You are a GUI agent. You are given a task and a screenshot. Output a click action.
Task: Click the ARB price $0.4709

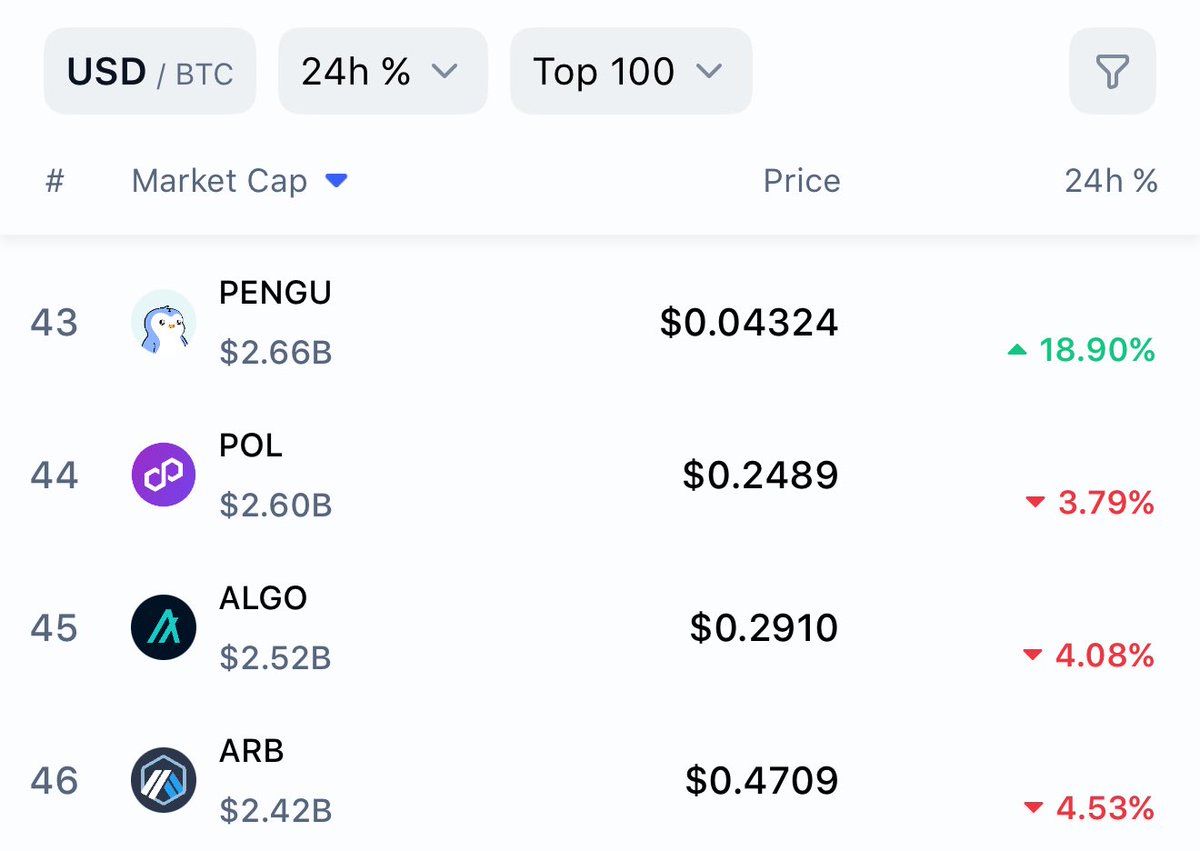(x=762, y=780)
